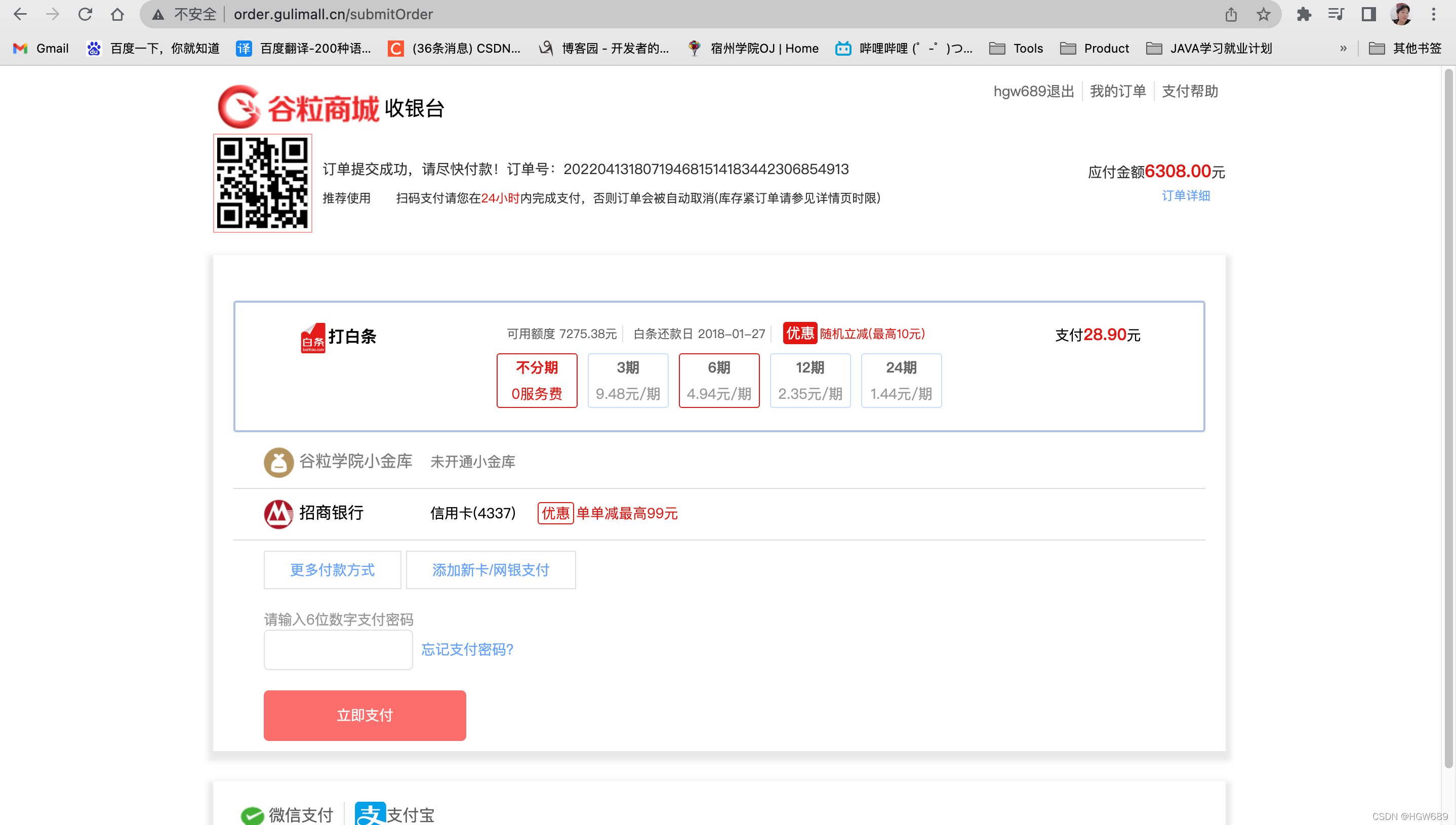Bookmark page with the star icon
1456x825 pixels.
pyautogui.click(x=1263, y=14)
